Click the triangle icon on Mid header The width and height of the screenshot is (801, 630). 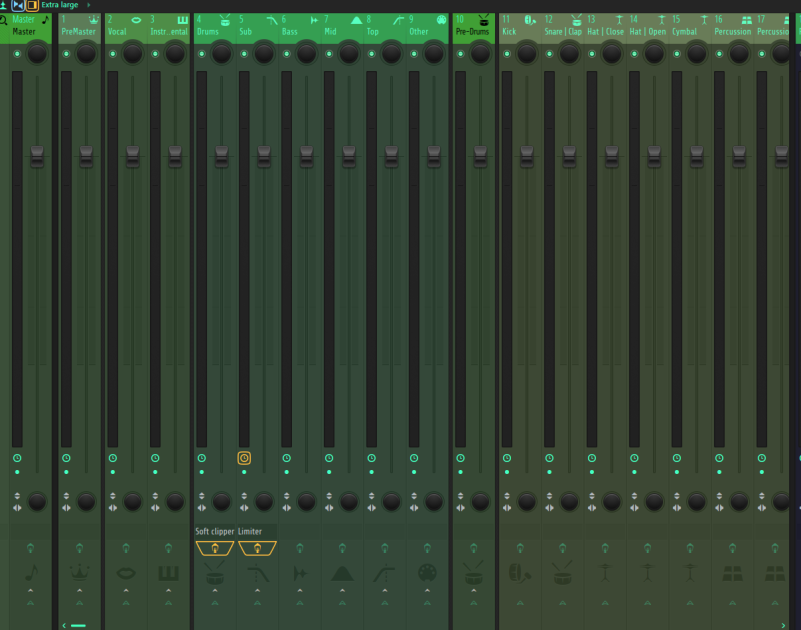[x=357, y=20]
